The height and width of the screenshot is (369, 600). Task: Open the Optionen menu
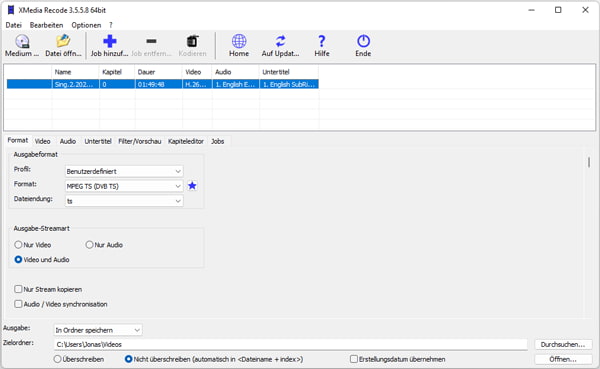[x=86, y=25]
